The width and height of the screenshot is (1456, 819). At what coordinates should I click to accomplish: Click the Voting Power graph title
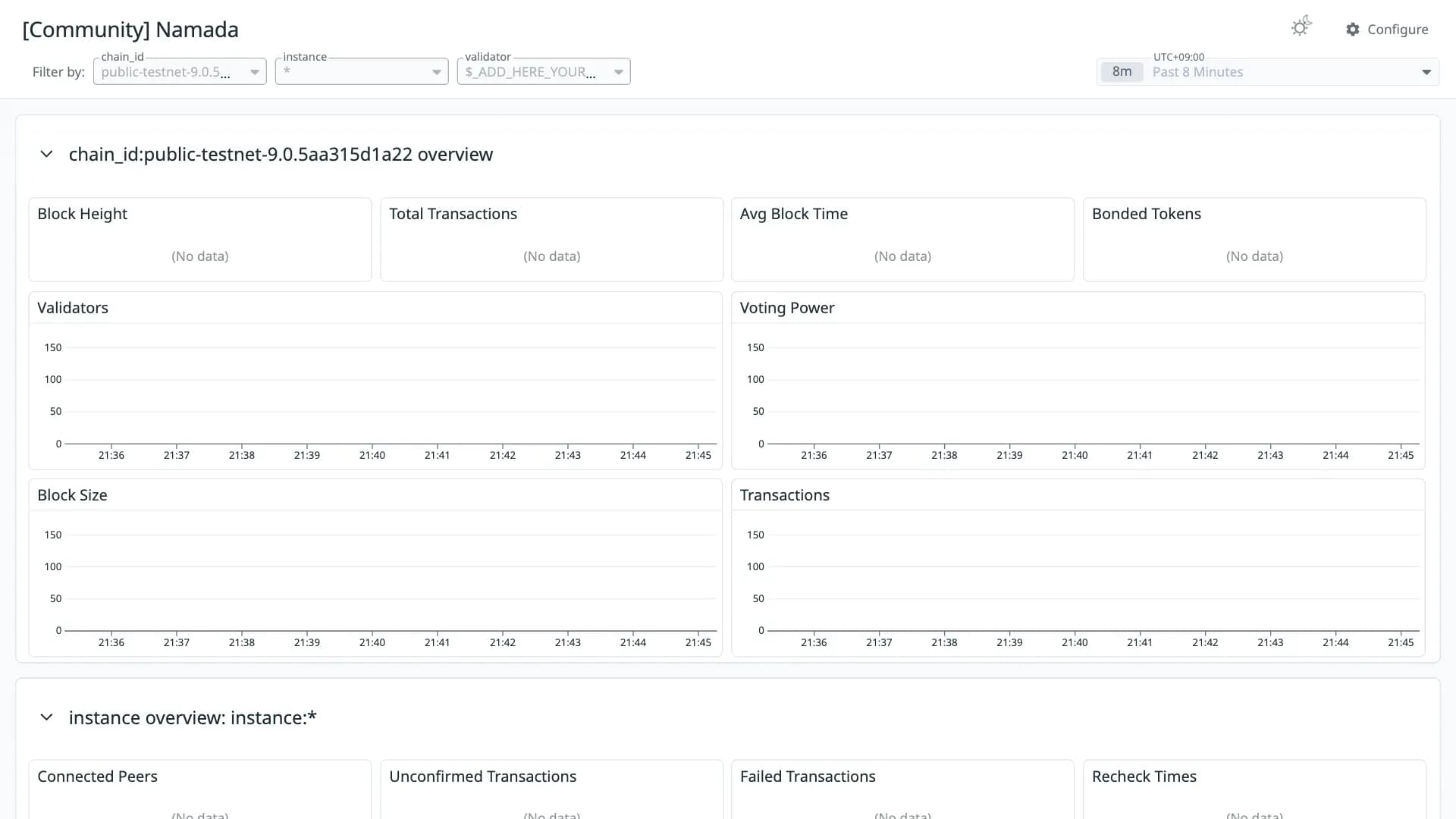click(x=787, y=308)
